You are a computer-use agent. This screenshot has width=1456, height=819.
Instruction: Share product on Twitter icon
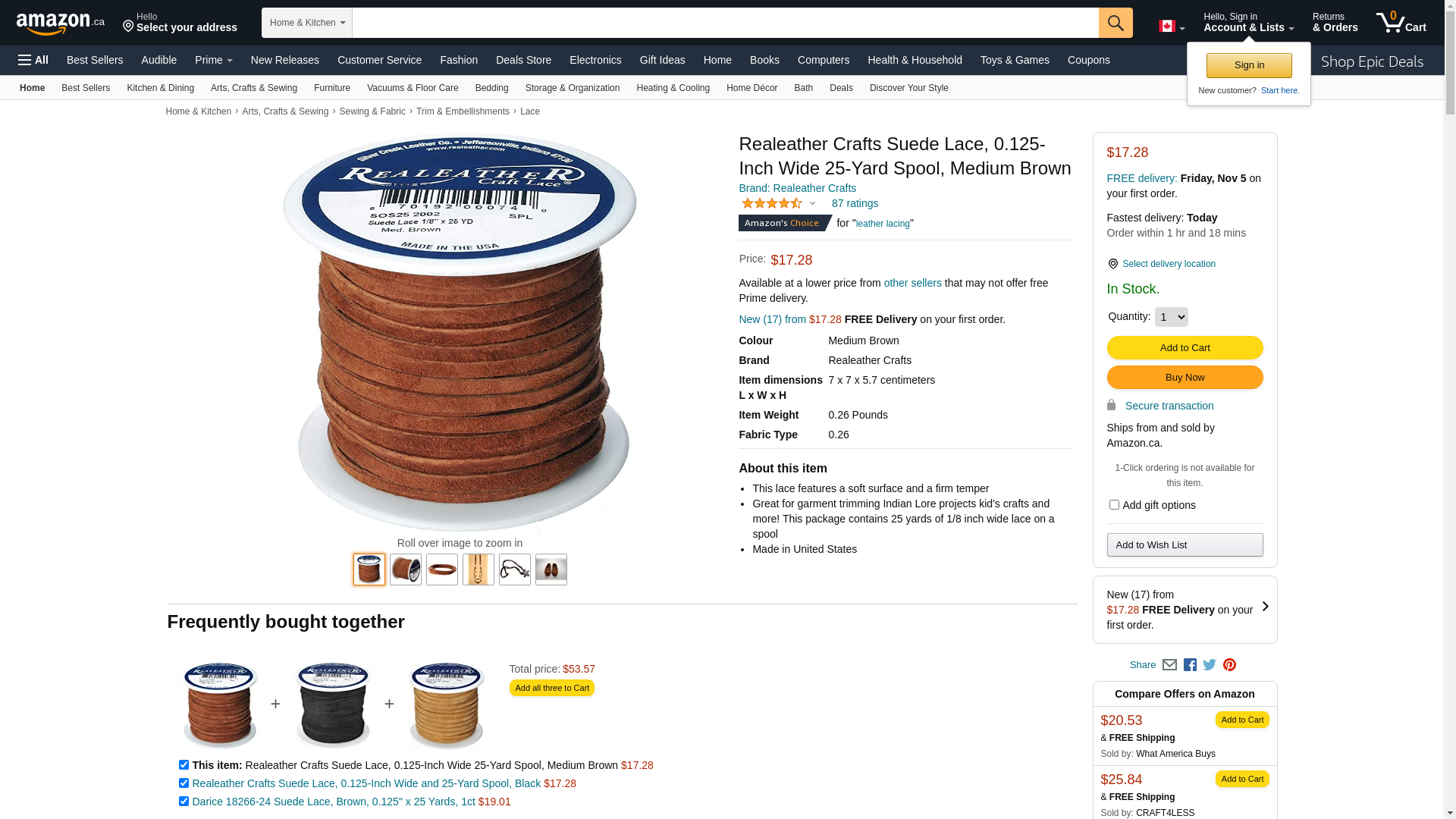point(1210,665)
